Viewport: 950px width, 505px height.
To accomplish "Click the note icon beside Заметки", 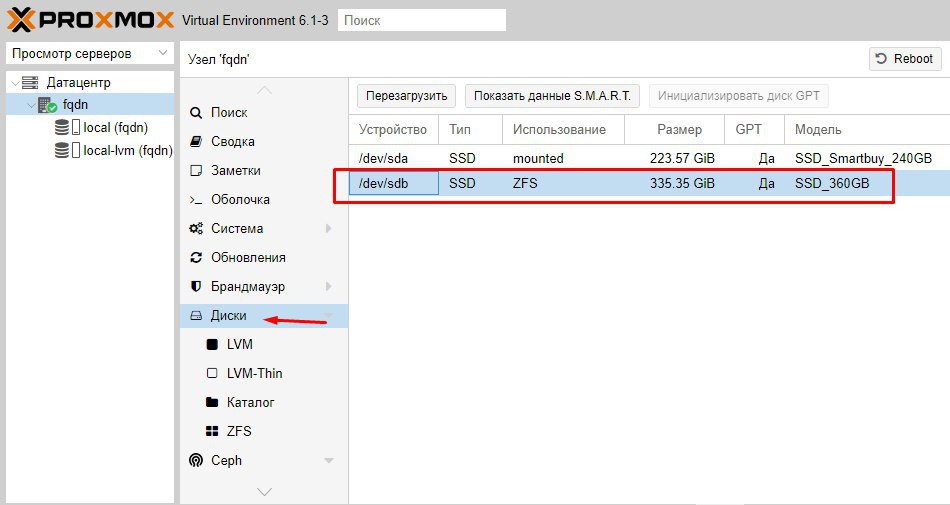I will pyautogui.click(x=196, y=171).
